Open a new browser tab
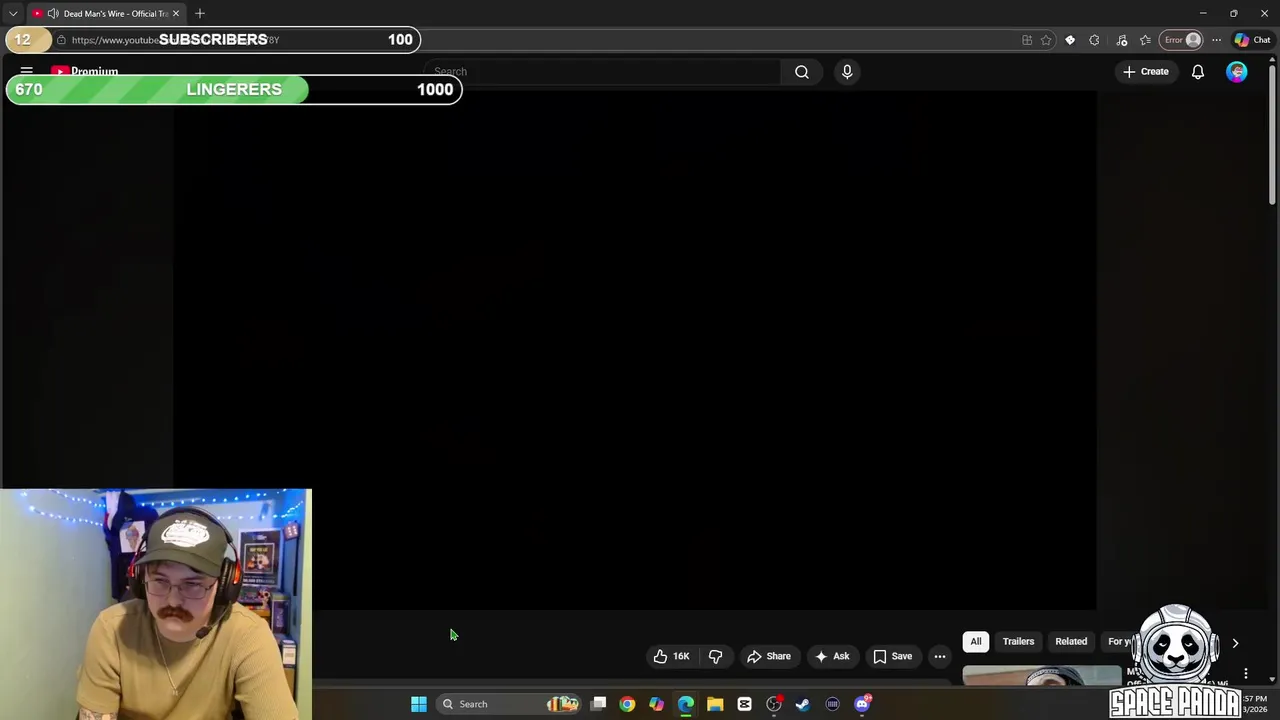 (200, 13)
